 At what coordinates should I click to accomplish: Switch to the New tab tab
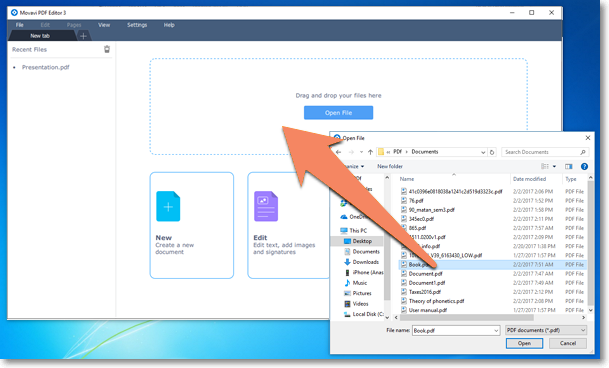coord(40,36)
